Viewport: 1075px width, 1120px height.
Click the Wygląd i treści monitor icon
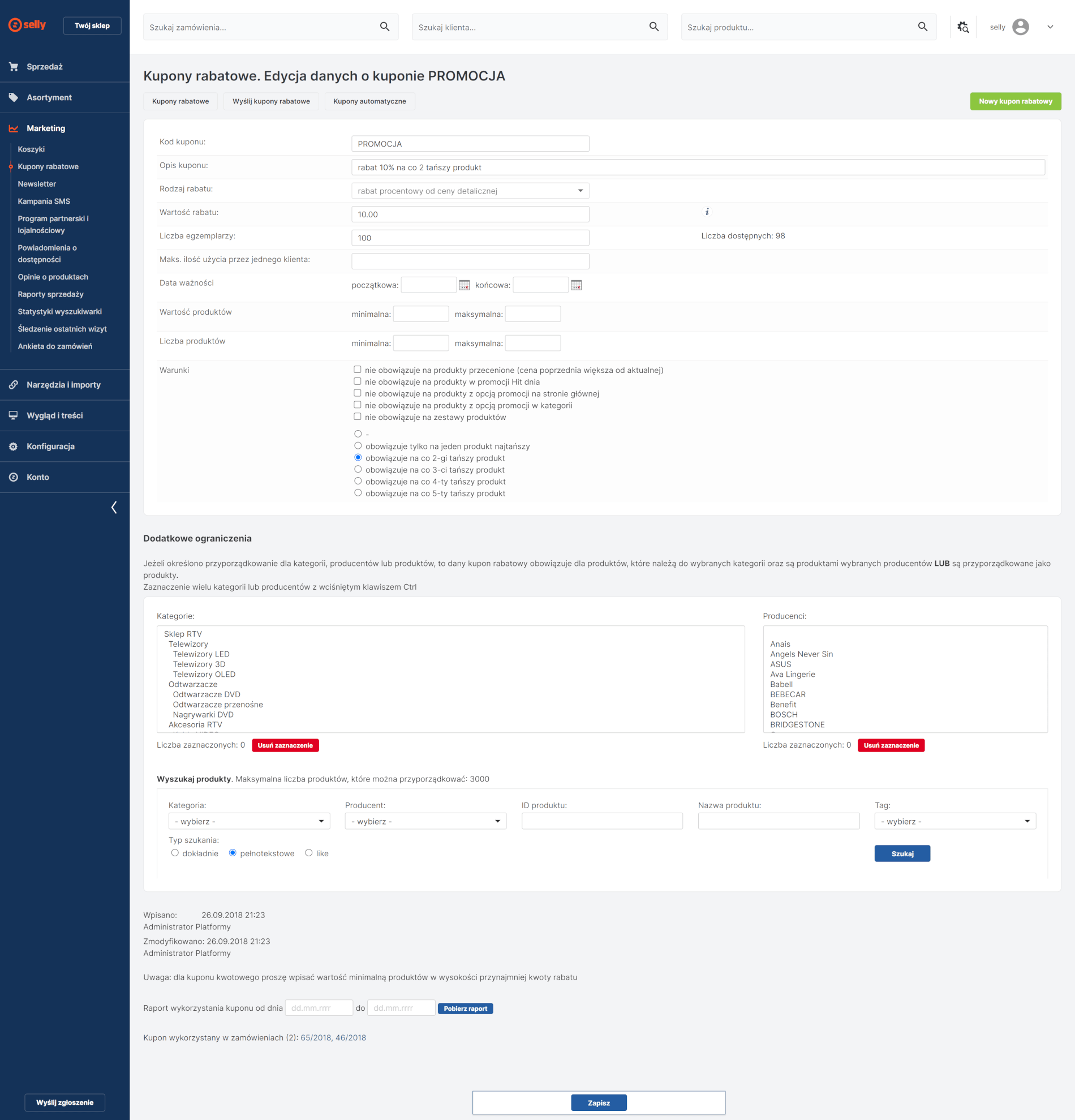(13, 416)
